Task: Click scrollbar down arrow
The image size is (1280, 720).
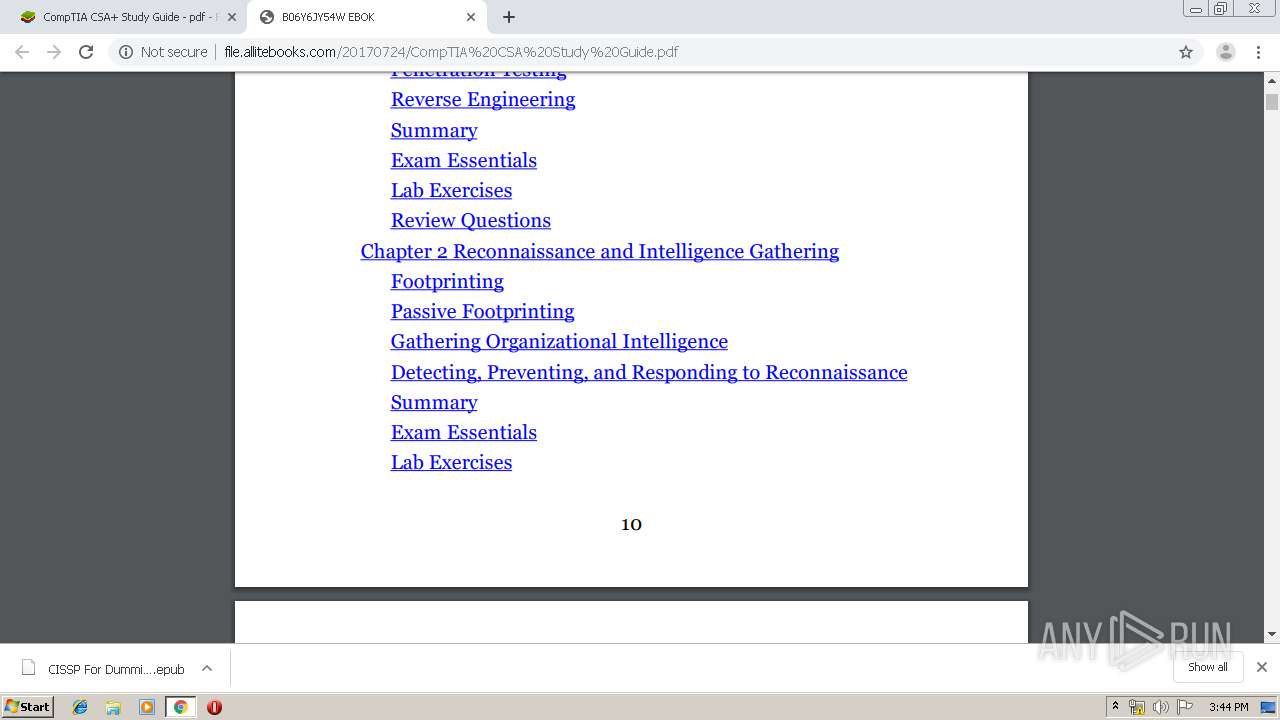Action: pos(1272,634)
